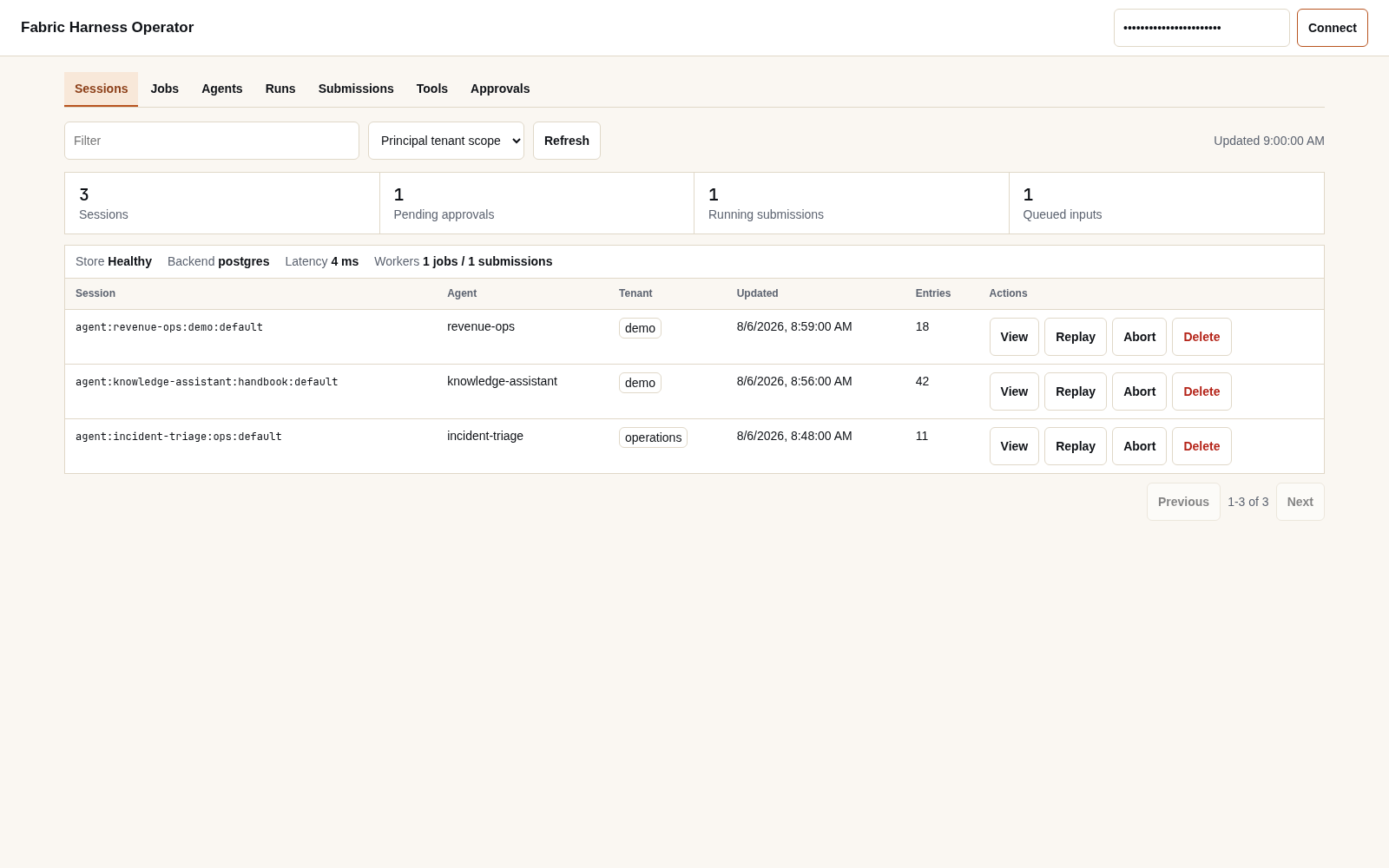This screenshot has height=868, width=1389.
Task: Click the Agent column header
Action: [462, 293]
